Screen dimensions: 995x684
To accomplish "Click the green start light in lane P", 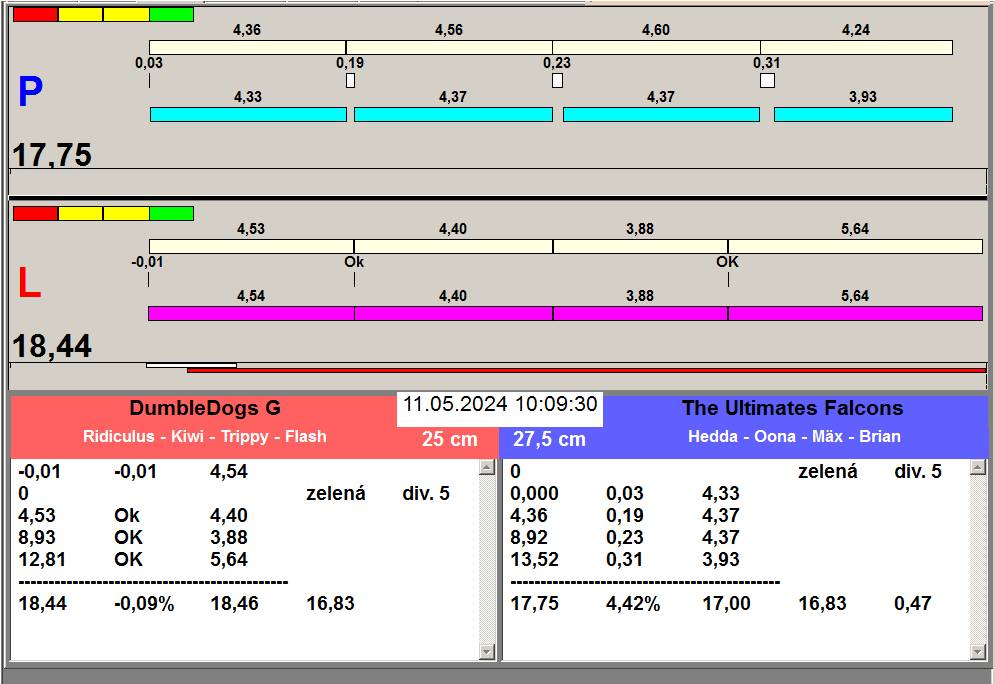I will [171, 15].
